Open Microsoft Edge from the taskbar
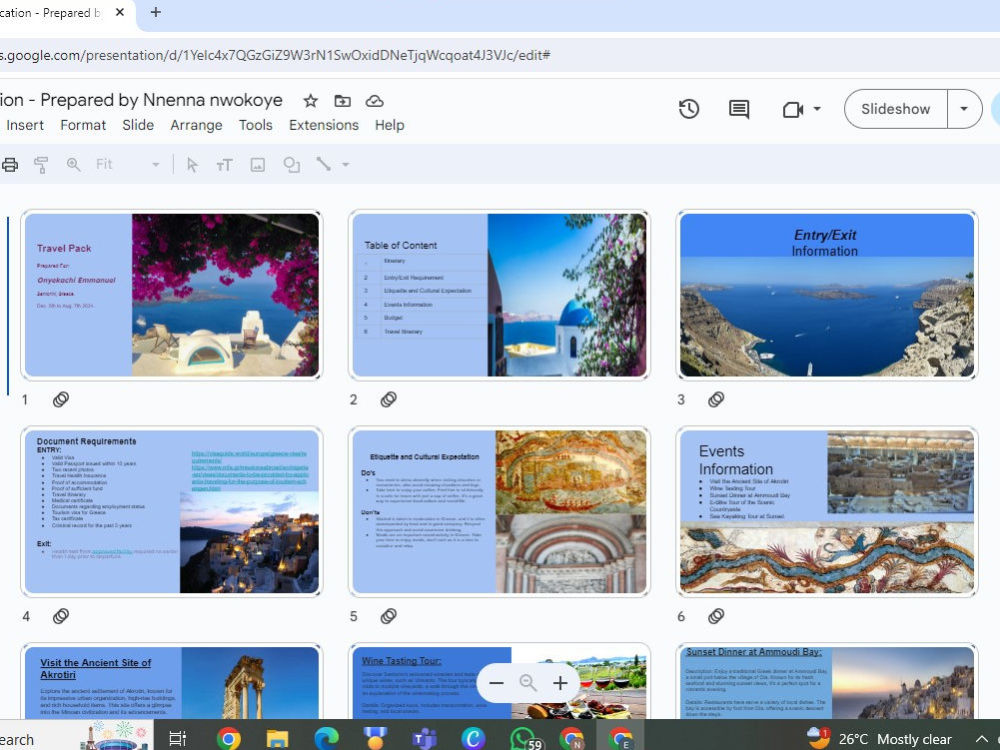Viewport: 1000px width, 750px height. (326, 739)
